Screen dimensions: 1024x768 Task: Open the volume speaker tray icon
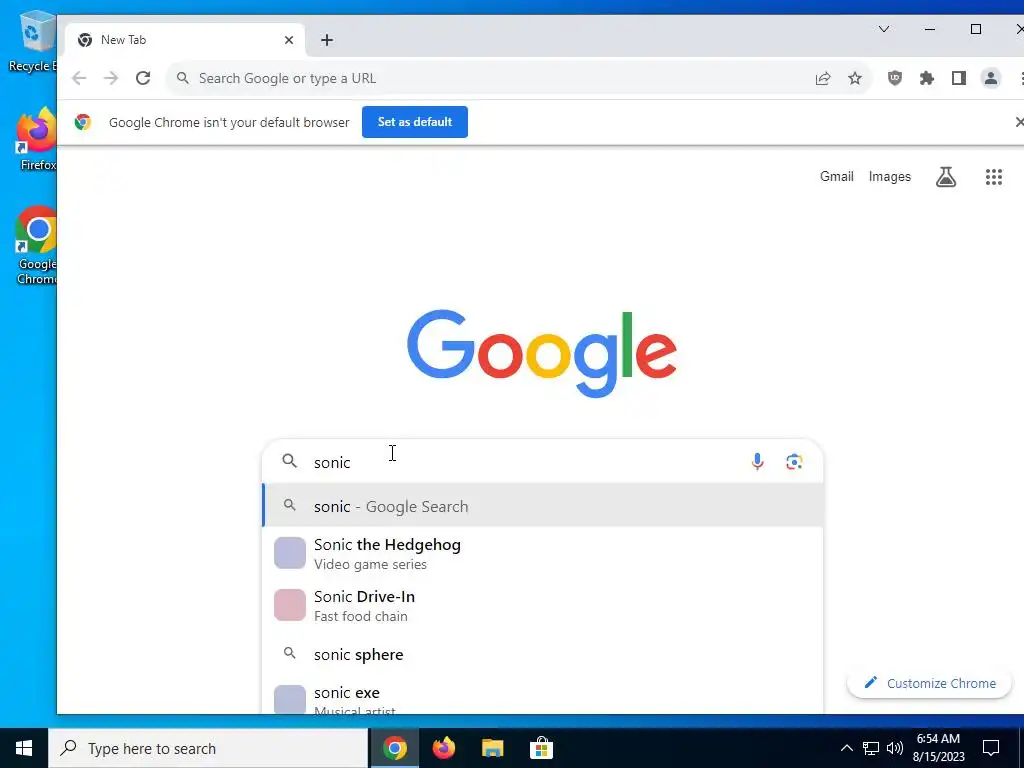coord(895,748)
